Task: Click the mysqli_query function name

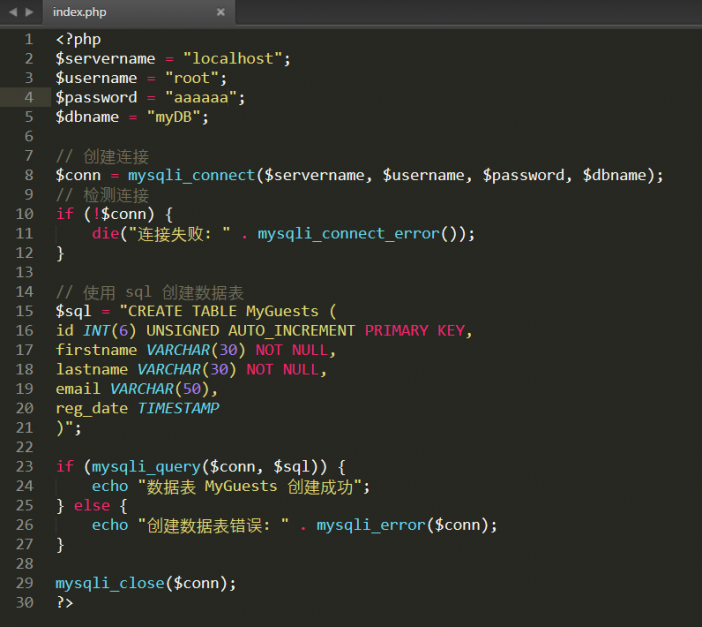Action: [146, 467]
